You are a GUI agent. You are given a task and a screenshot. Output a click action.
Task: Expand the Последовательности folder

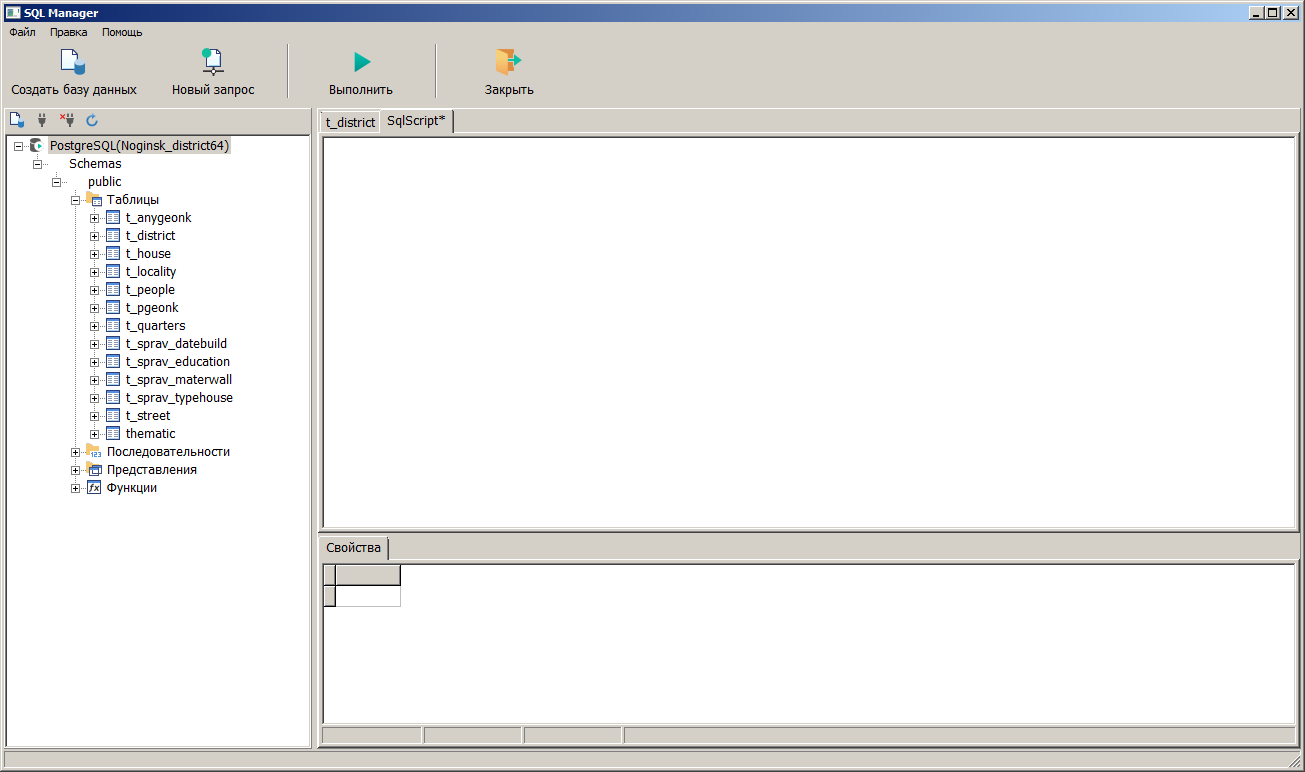pyautogui.click(x=76, y=452)
